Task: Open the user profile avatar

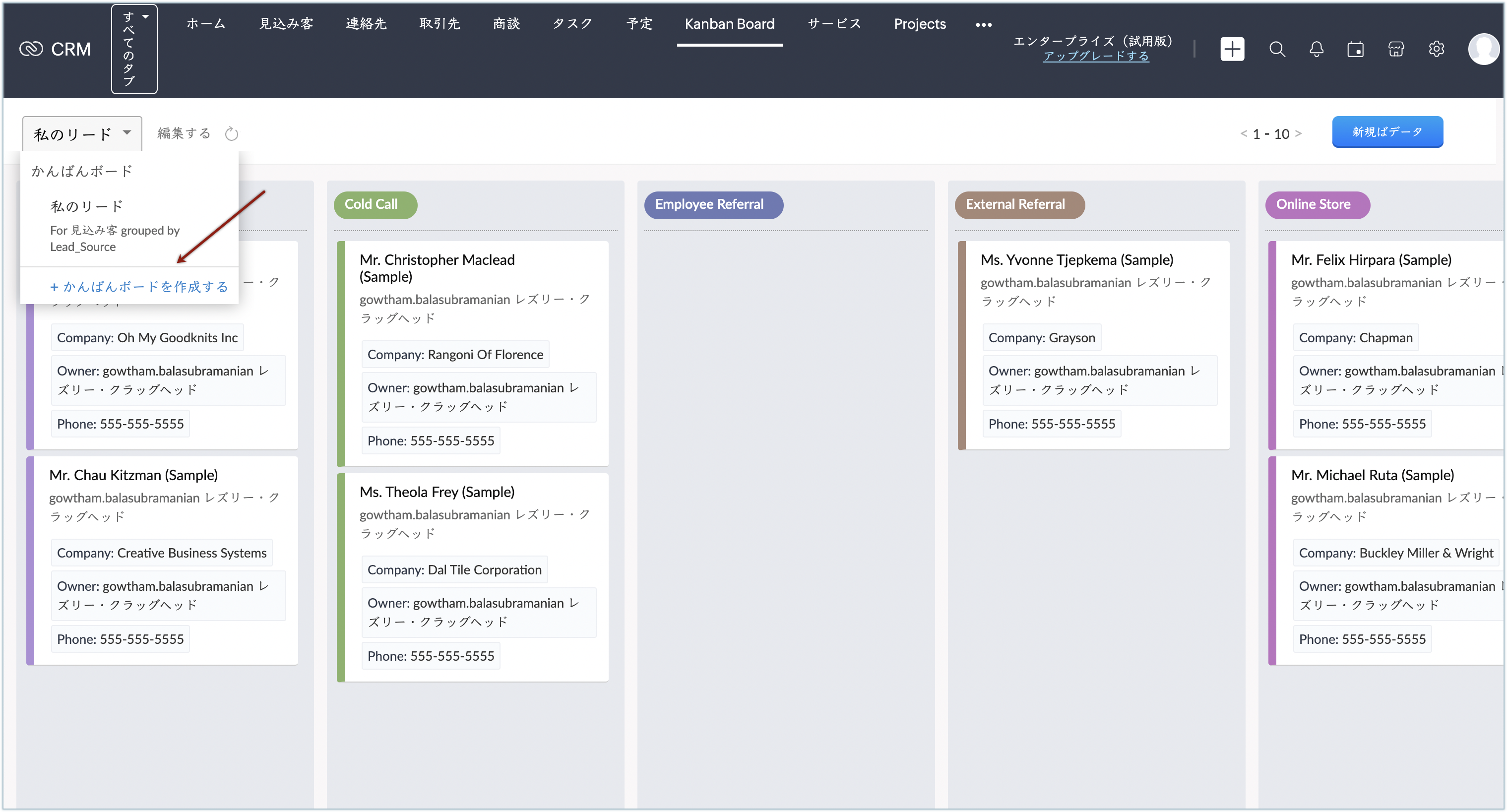Action: (x=1483, y=49)
